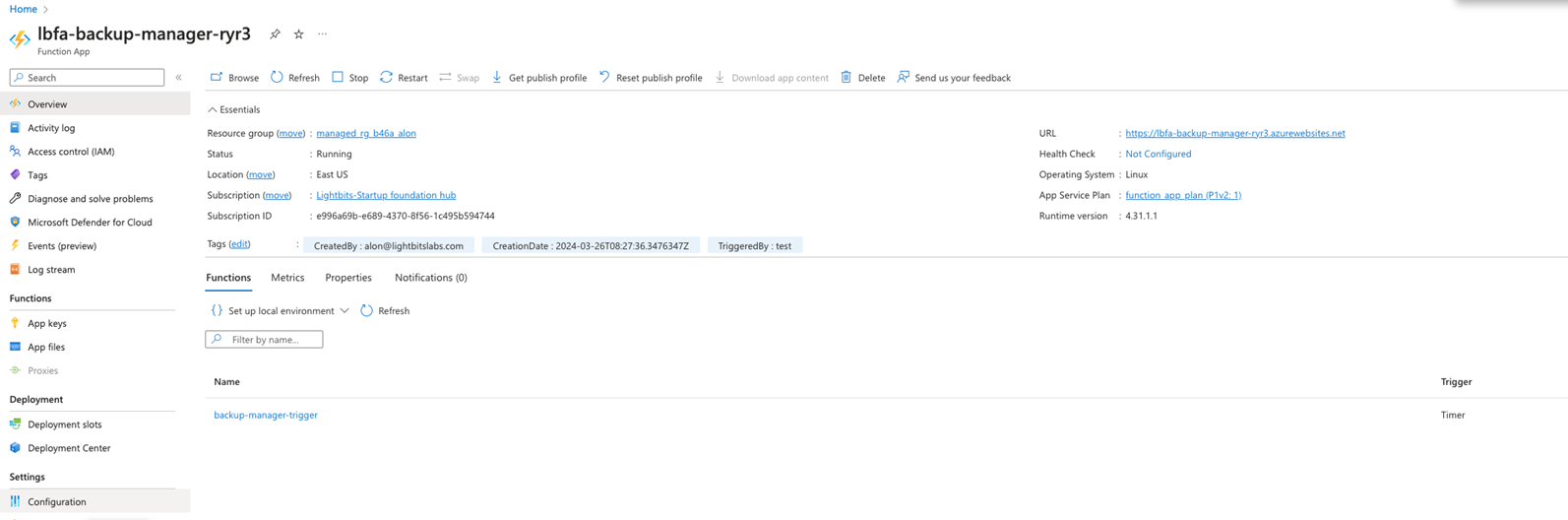1568x520 pixels.
Task: Click the Runtime version 4.31.1.1 value
Action: 1142,216
